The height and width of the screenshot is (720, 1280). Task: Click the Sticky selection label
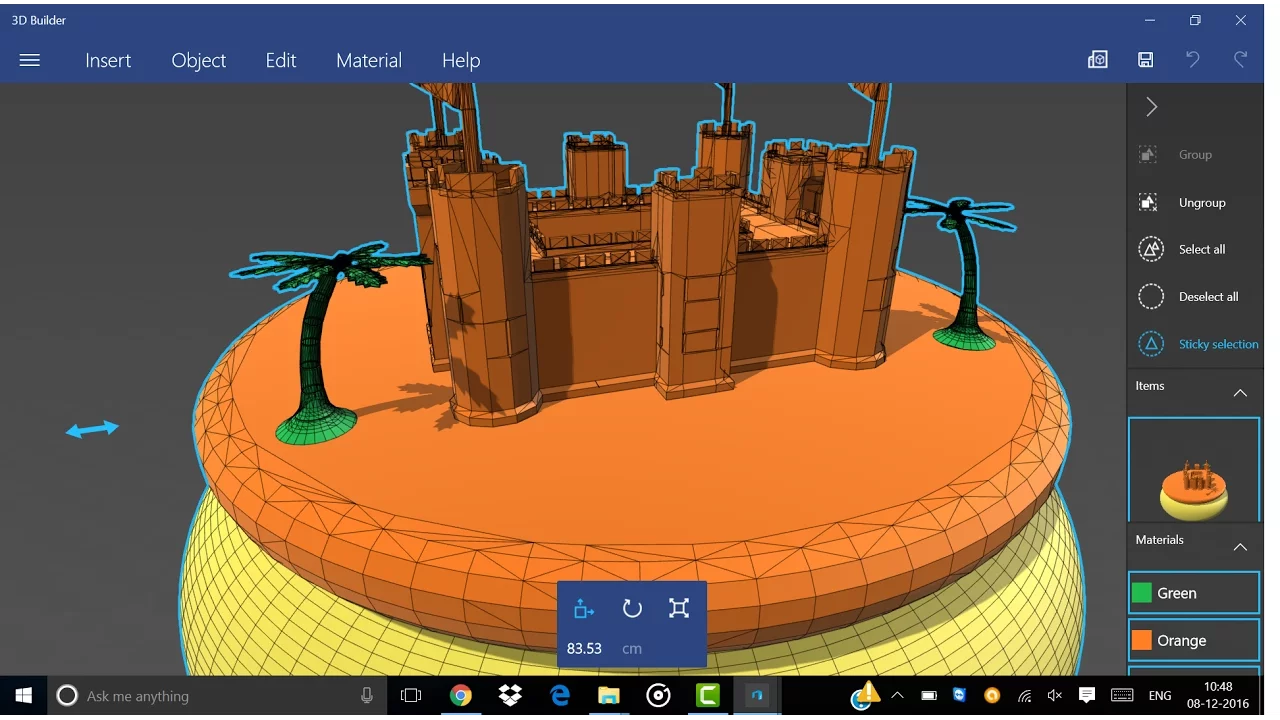click(1218, 344)
